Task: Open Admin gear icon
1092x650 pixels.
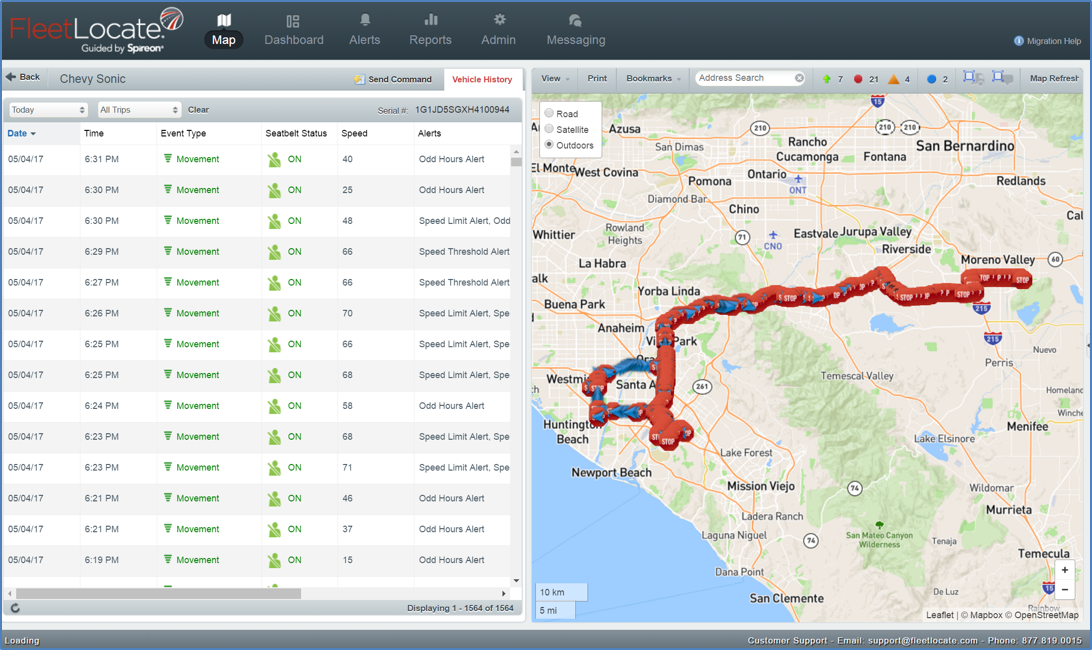Action: tap(499, 21)
